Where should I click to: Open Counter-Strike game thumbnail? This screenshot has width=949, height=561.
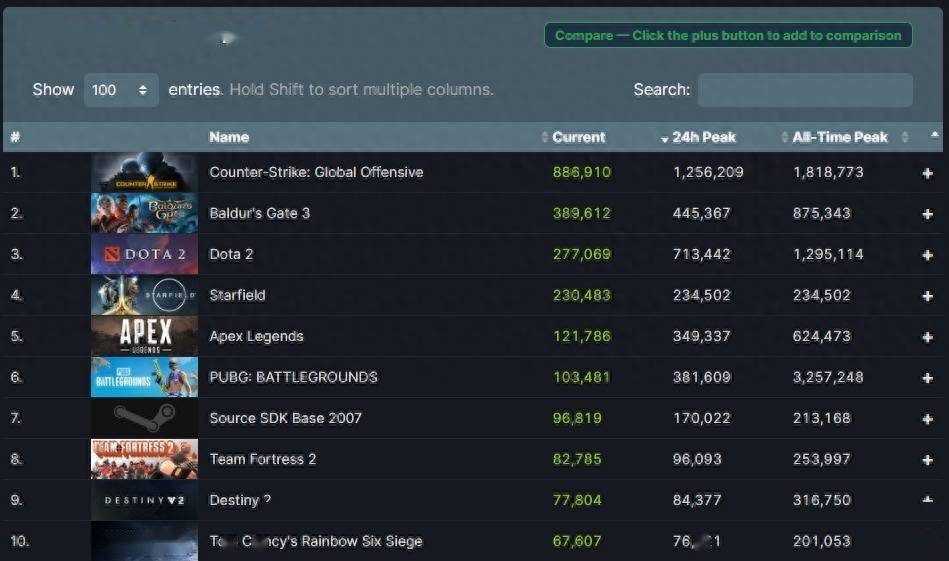point(144,172)
